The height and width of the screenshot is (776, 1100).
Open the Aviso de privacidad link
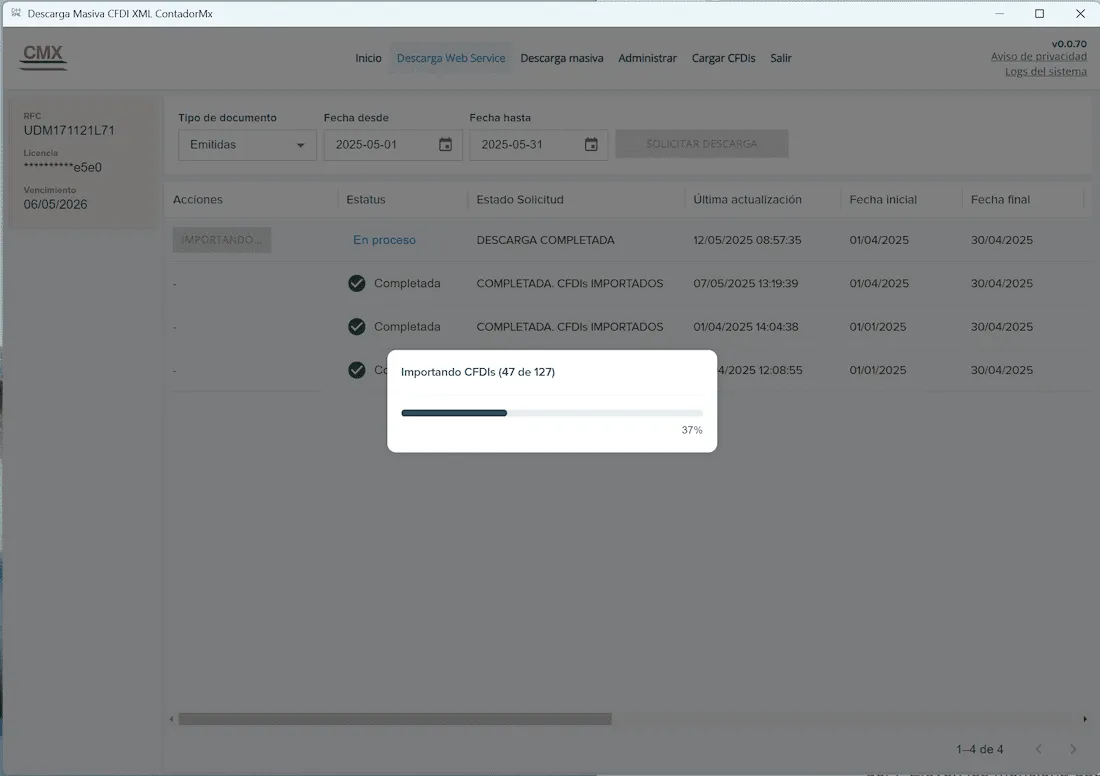[1039, 56]
